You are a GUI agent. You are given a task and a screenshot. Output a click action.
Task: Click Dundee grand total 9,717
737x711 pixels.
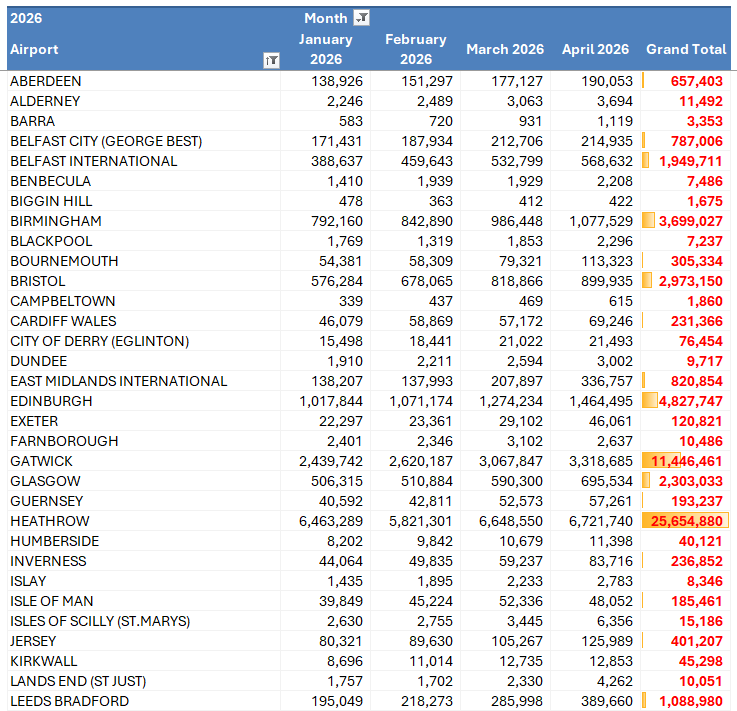tap(705, 361)
